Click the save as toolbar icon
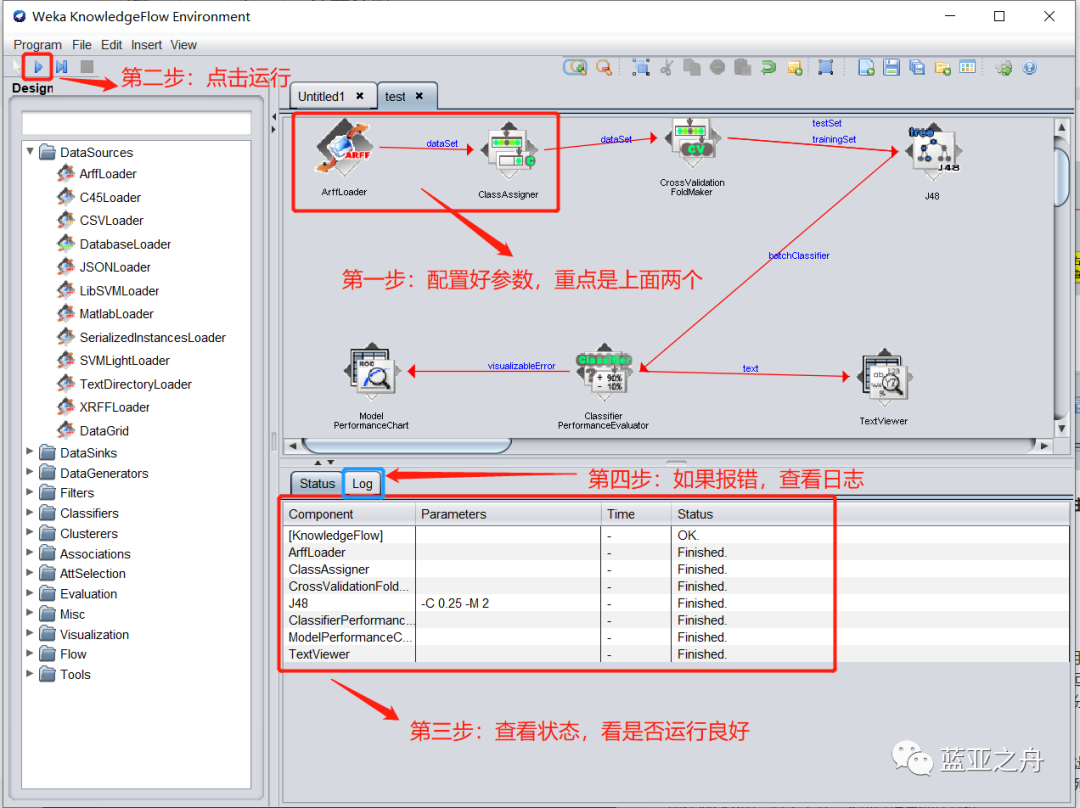This screenshot has height=808, width=1080. tap(917, 67)
